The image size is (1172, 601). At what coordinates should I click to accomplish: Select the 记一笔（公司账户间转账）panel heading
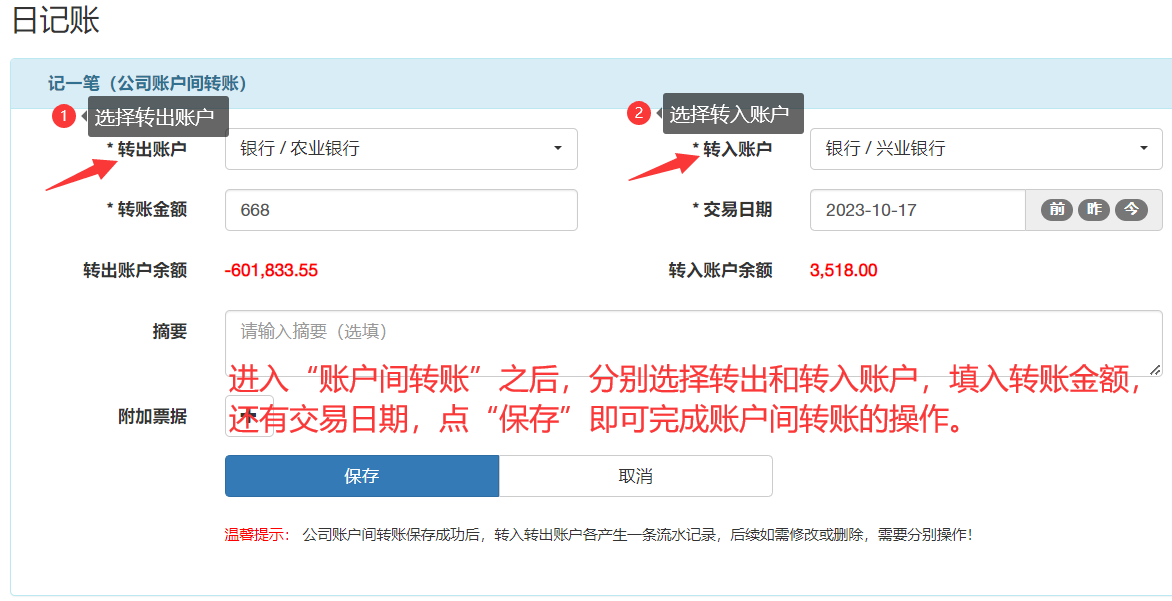point(147,83)
